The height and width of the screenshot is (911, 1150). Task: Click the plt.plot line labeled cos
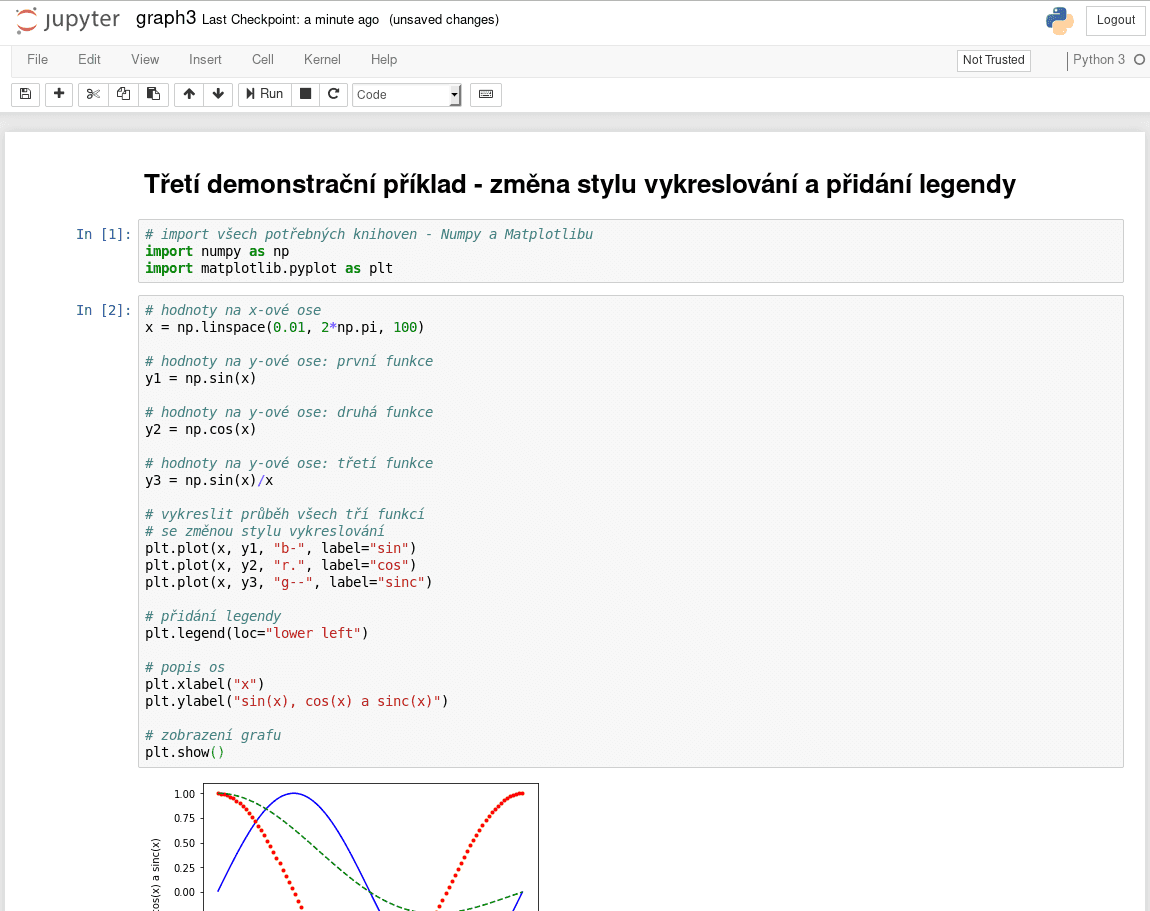click(281, 565)
